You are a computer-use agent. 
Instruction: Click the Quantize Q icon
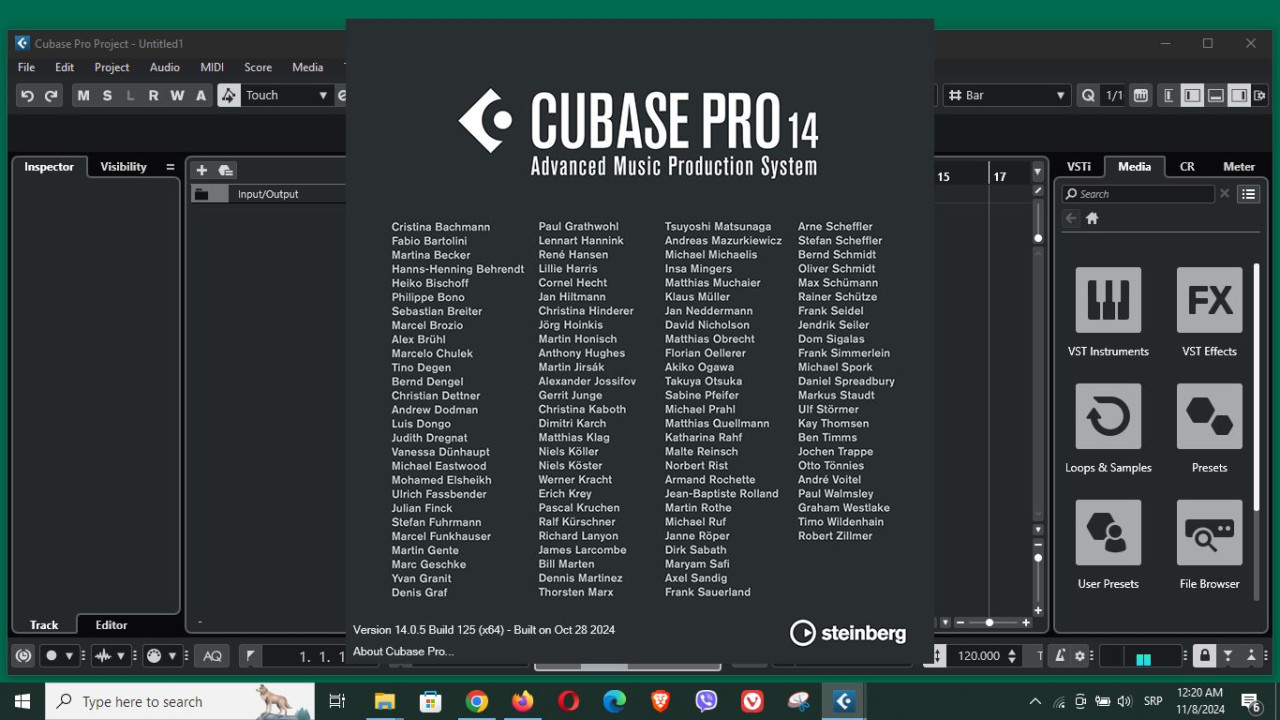click(1089, 95)
